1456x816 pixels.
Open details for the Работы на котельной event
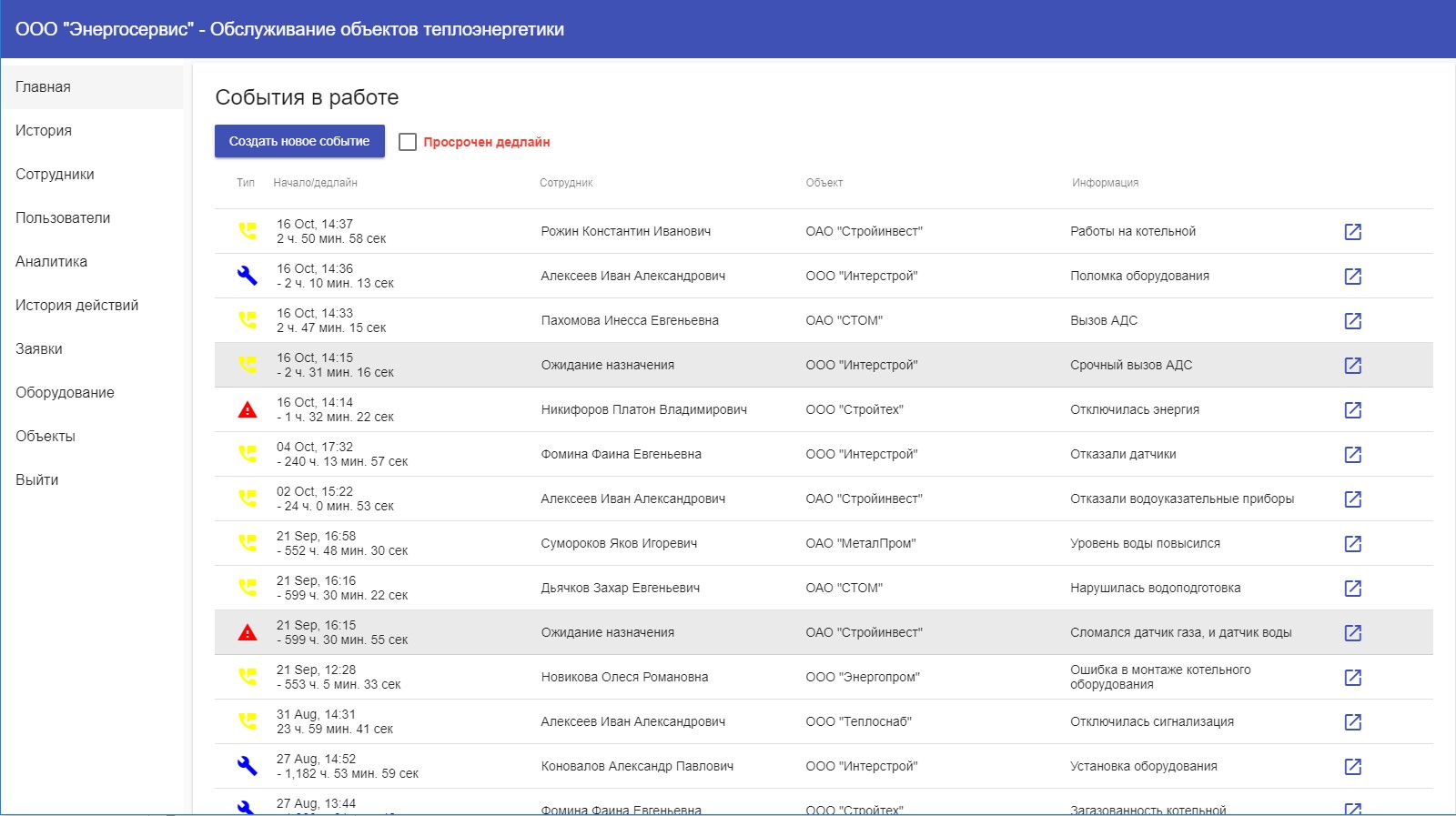coord(1353,232)
